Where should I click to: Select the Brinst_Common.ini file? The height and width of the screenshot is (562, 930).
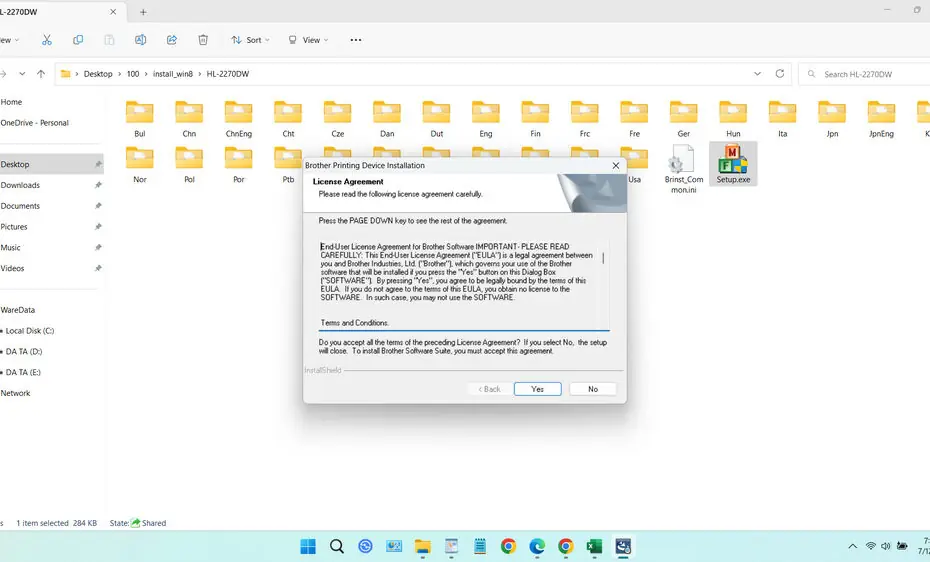[x=683, y=170]
